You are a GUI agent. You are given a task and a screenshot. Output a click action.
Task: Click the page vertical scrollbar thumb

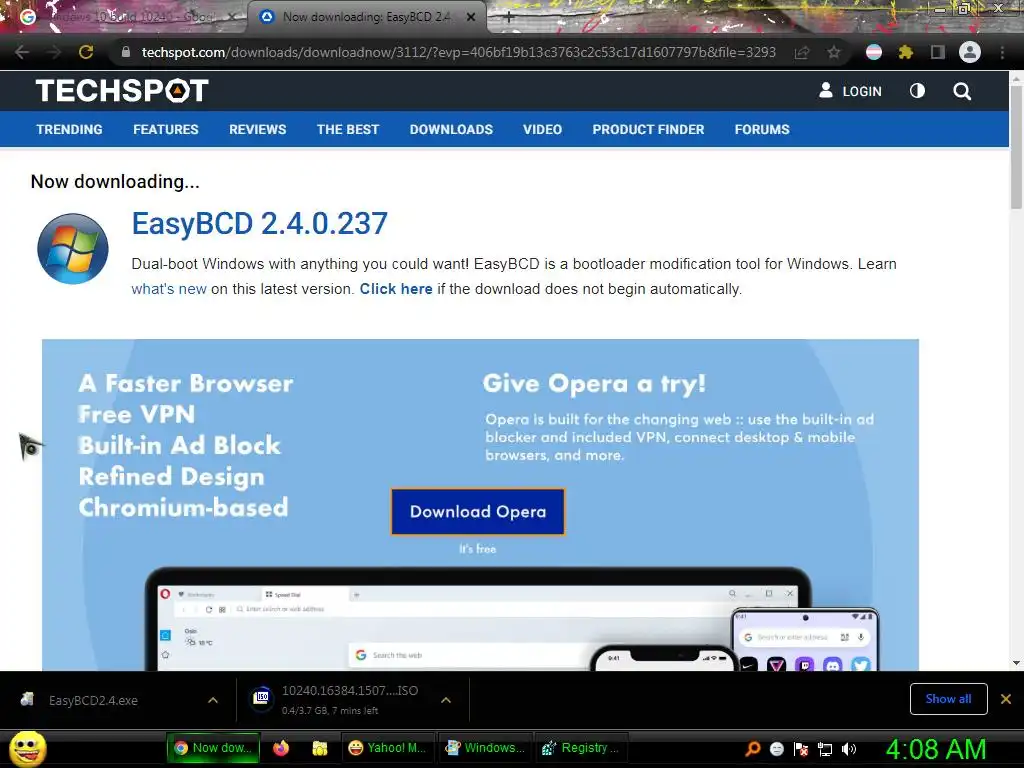[1016, 147]
